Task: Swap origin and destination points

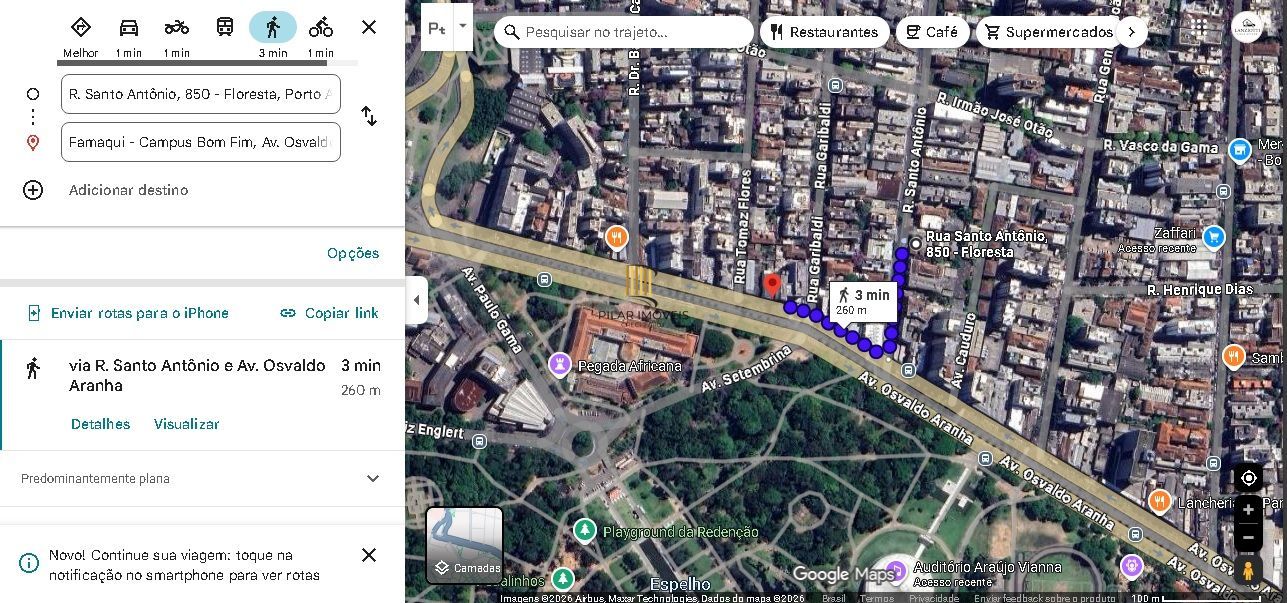Action: [369, 117]
